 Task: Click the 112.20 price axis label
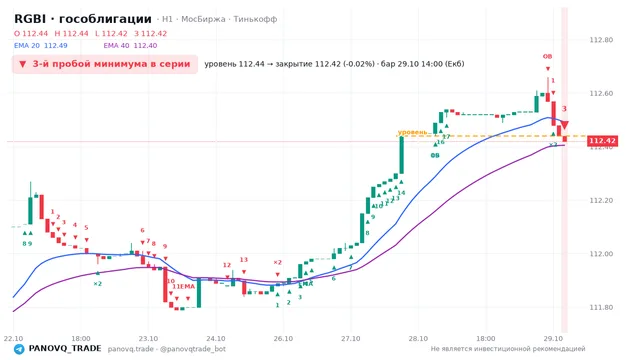click(x=601, y=200)
